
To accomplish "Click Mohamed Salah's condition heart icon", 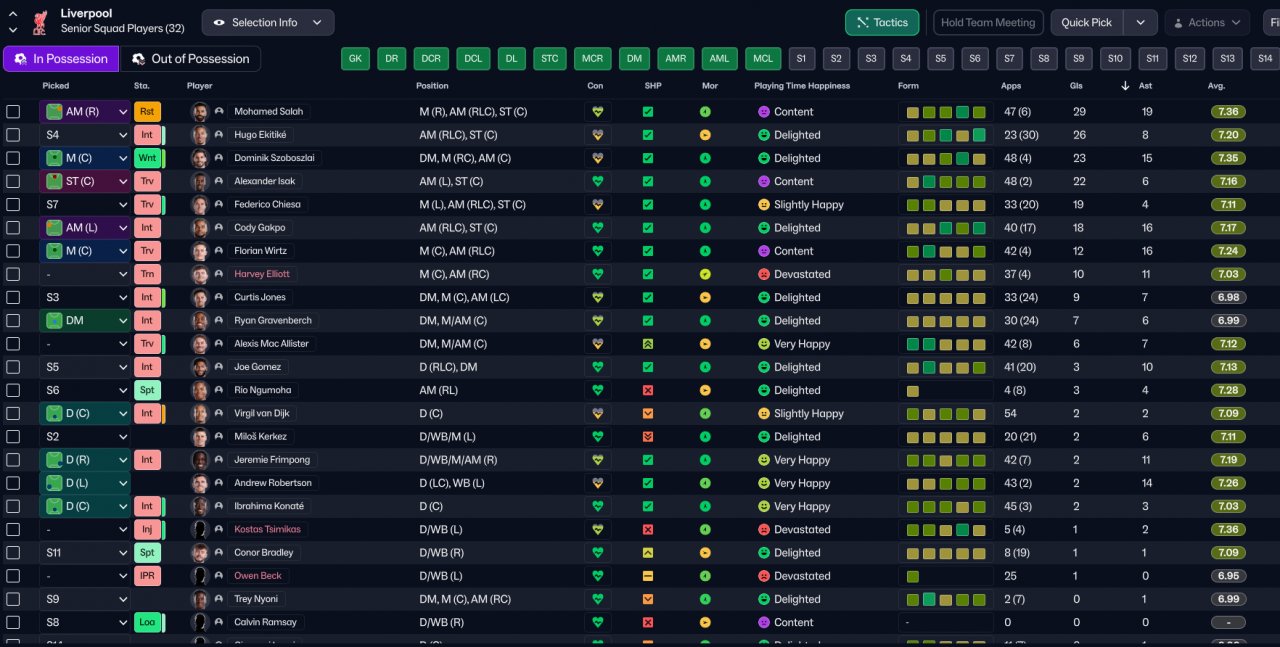I will [x=598, y=112].
